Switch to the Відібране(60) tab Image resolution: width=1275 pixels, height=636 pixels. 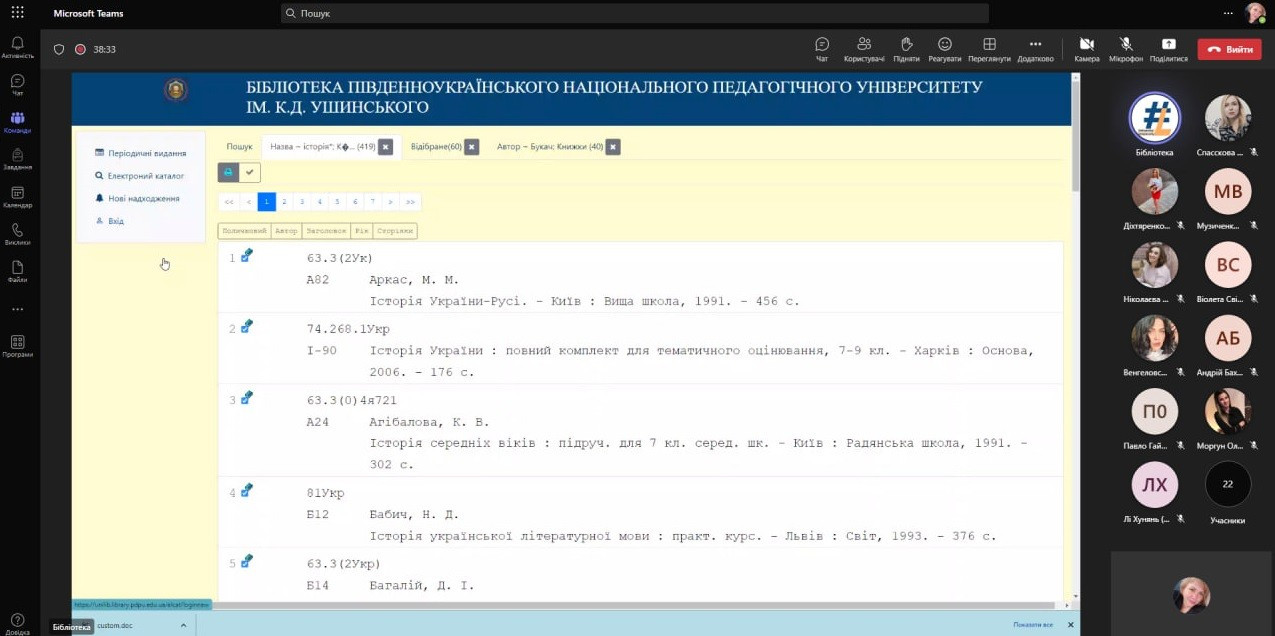click(x=436, y=147)
